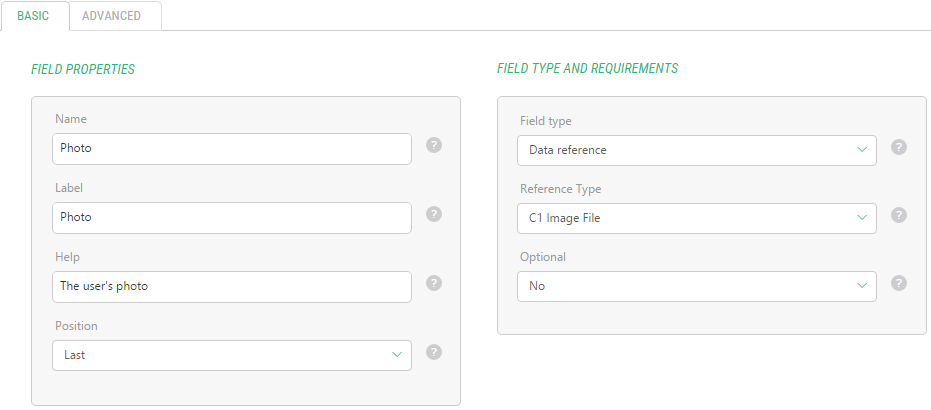
Task: Click the Name input containing Photo
Action: (231, 149)
